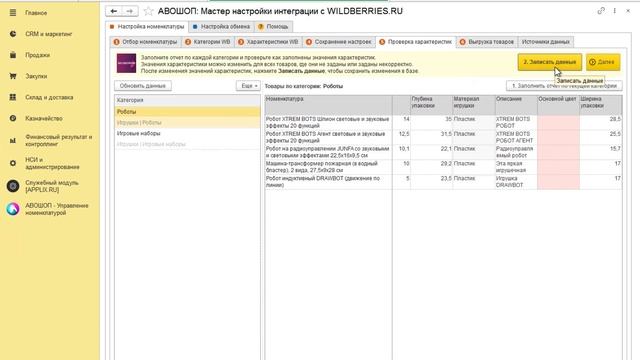Screen dimensions: 640x360
Task: Open Сохранение настроек step tab
Action: tap(339, 42)
